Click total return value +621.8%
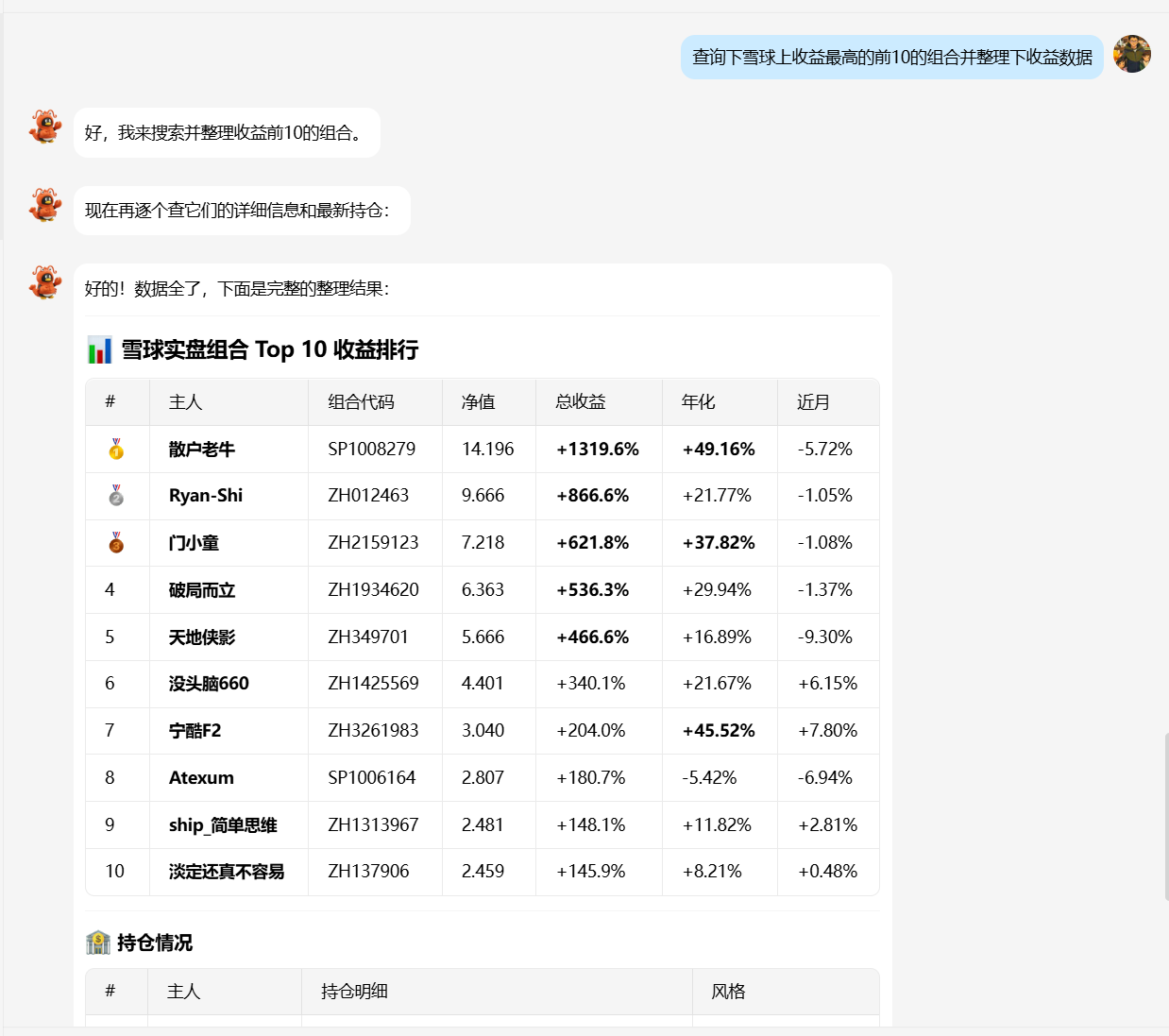The image size is (1169, 1036). click(592, 543)
